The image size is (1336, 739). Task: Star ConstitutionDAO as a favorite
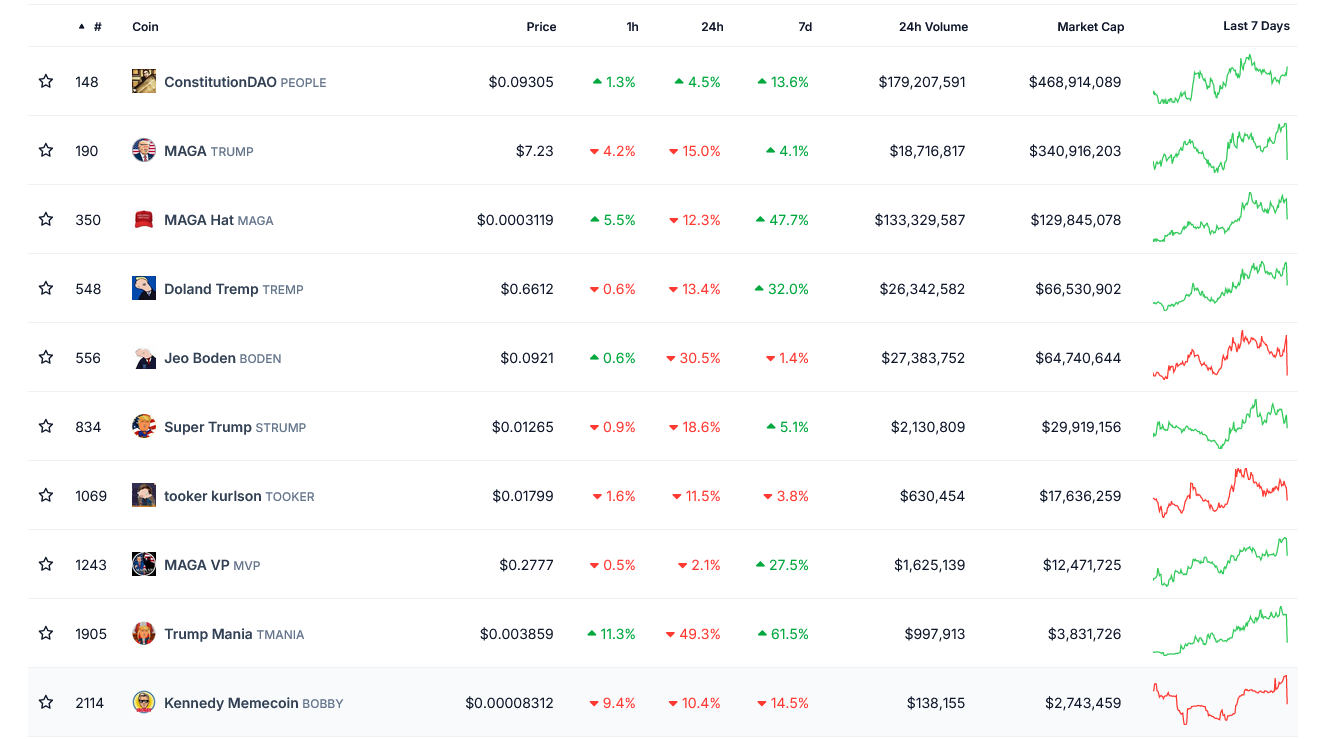tap(46, 82)
